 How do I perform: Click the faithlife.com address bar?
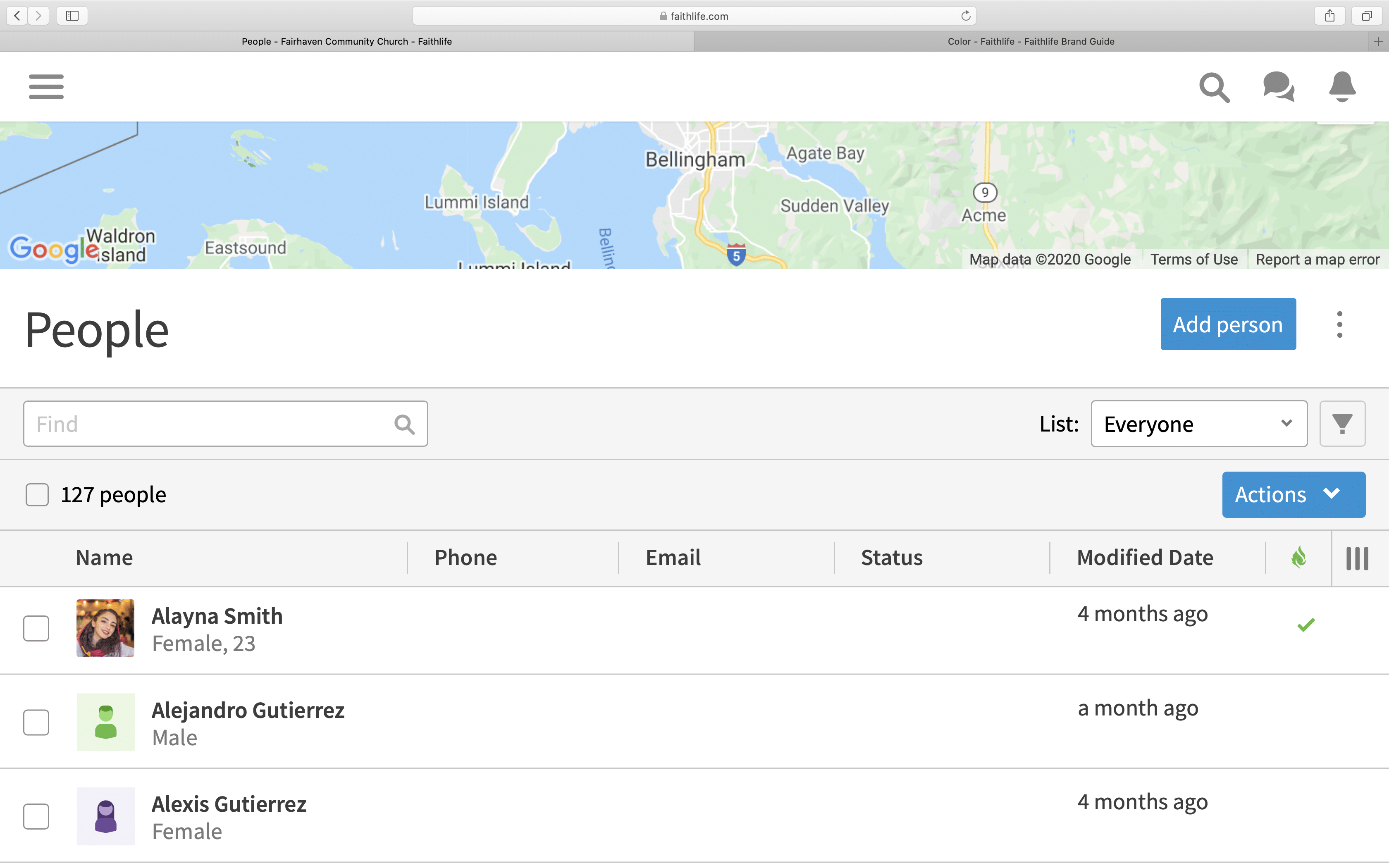pos(694,16)
